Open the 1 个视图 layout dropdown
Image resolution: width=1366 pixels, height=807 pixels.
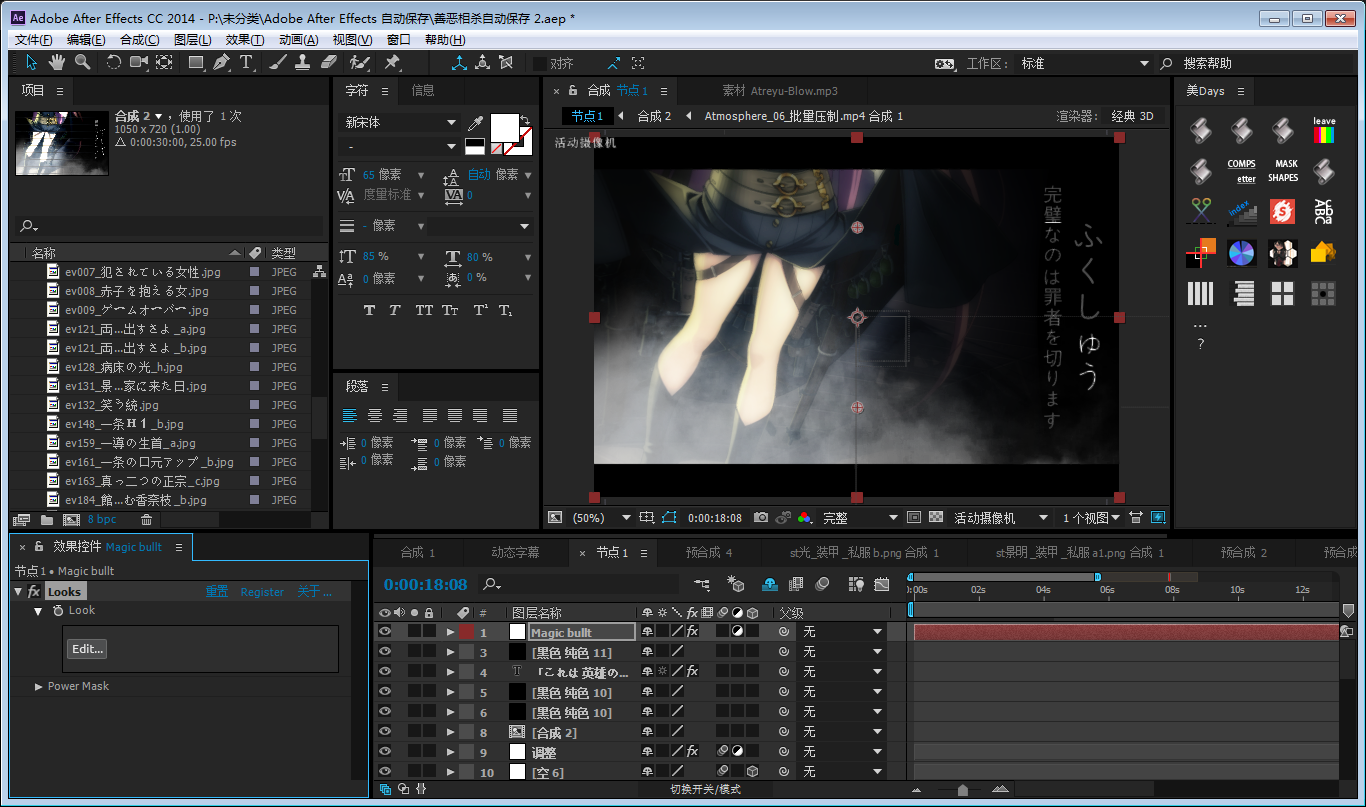[1091, 518]
